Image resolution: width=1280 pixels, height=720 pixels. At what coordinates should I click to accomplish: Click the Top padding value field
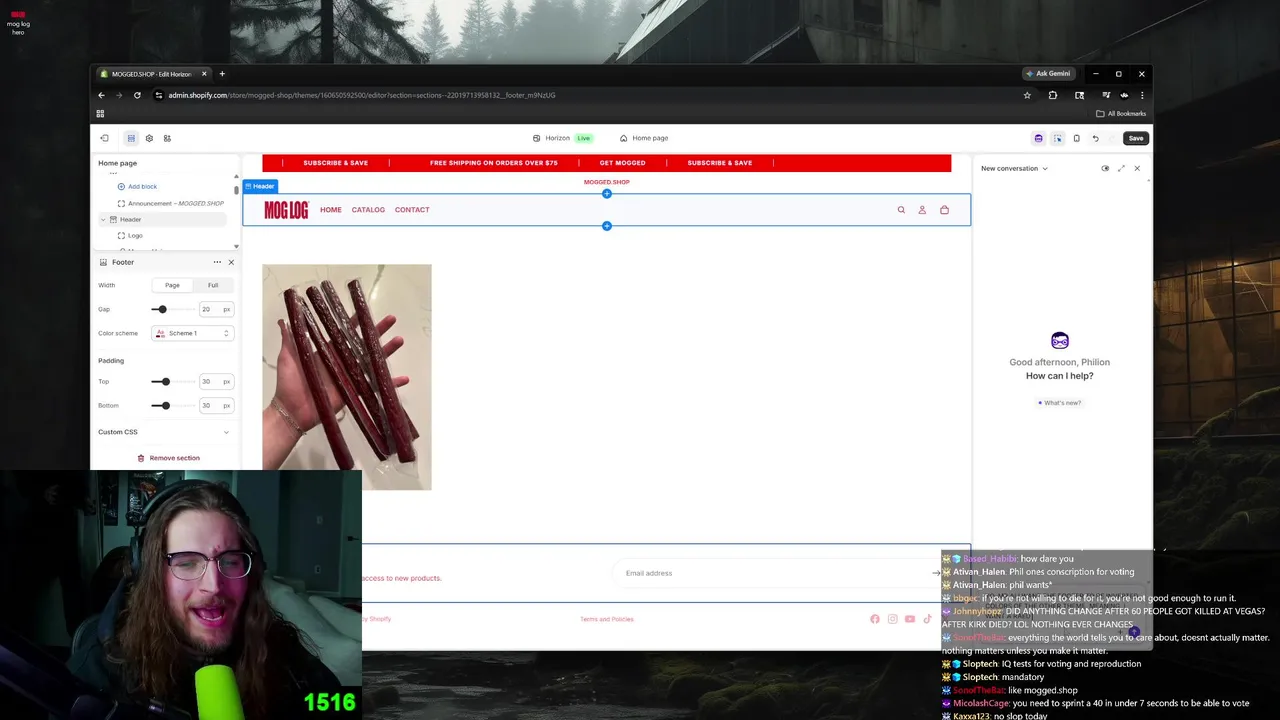click(x=214, y=381)
